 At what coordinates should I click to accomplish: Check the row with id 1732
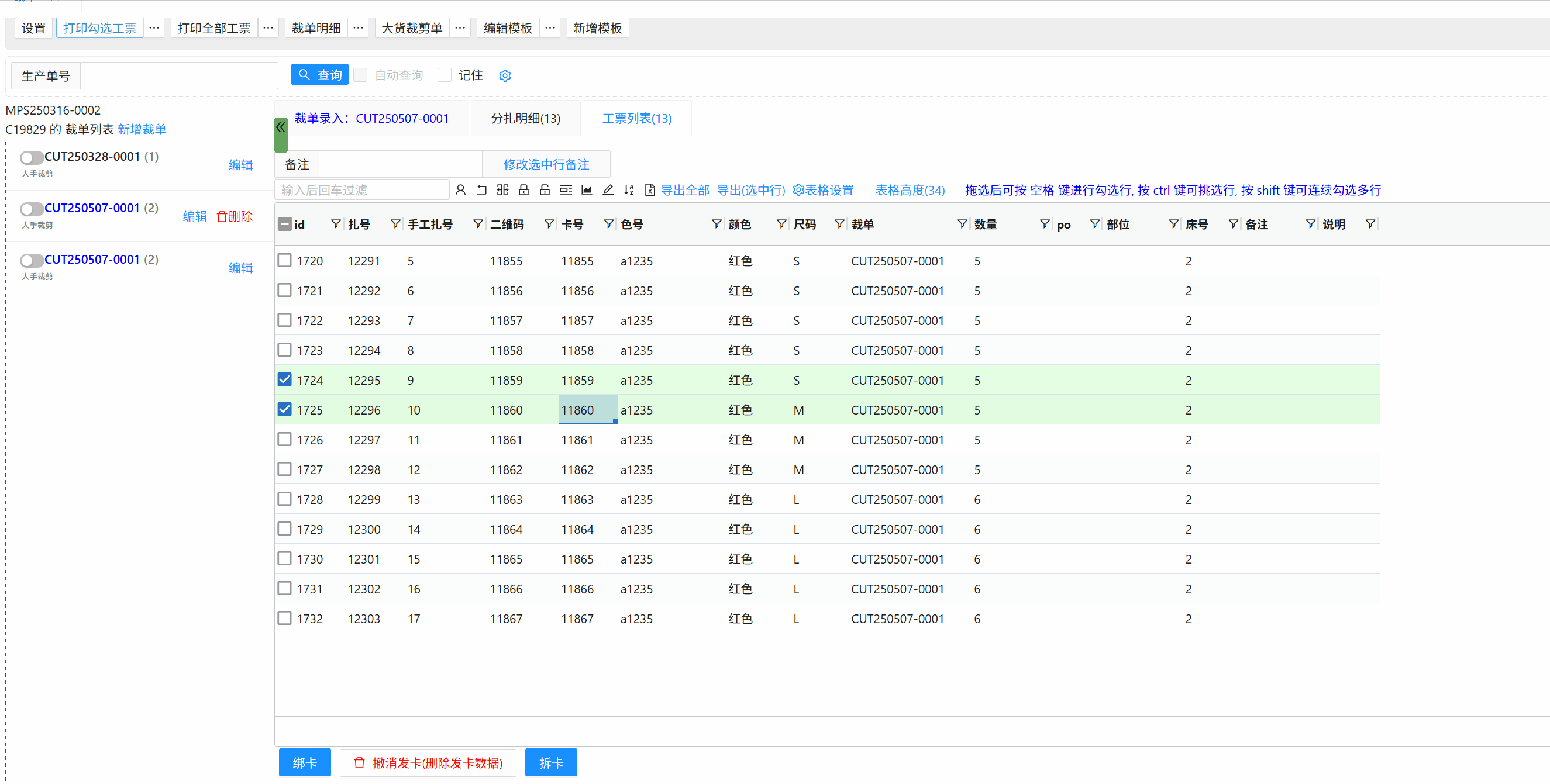(x=285, y=618)
